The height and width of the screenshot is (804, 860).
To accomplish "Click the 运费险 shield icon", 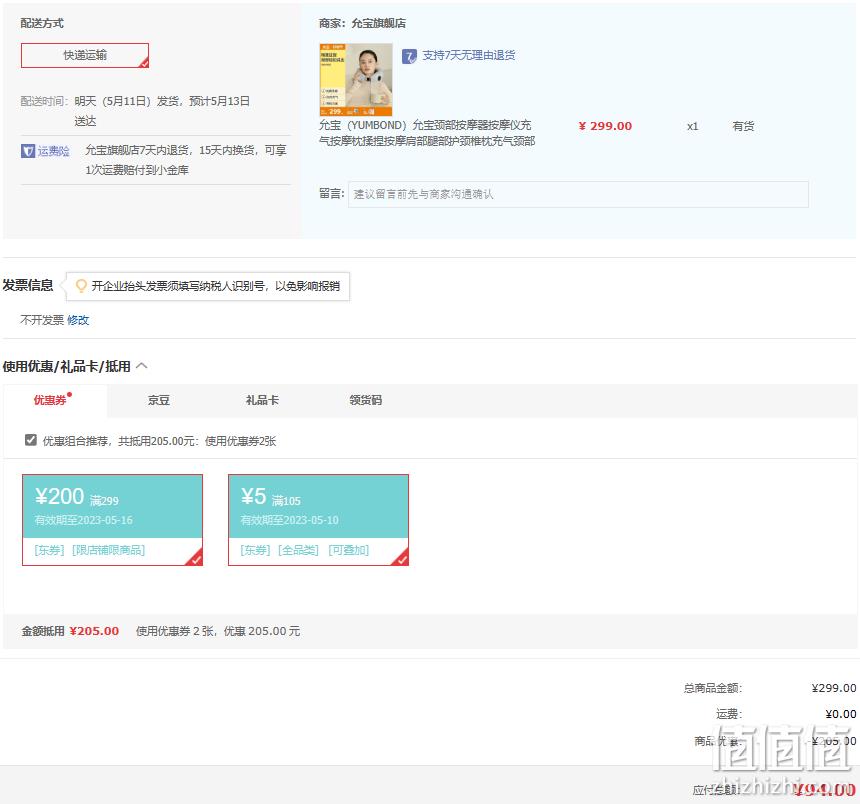I will coord(27,151).
